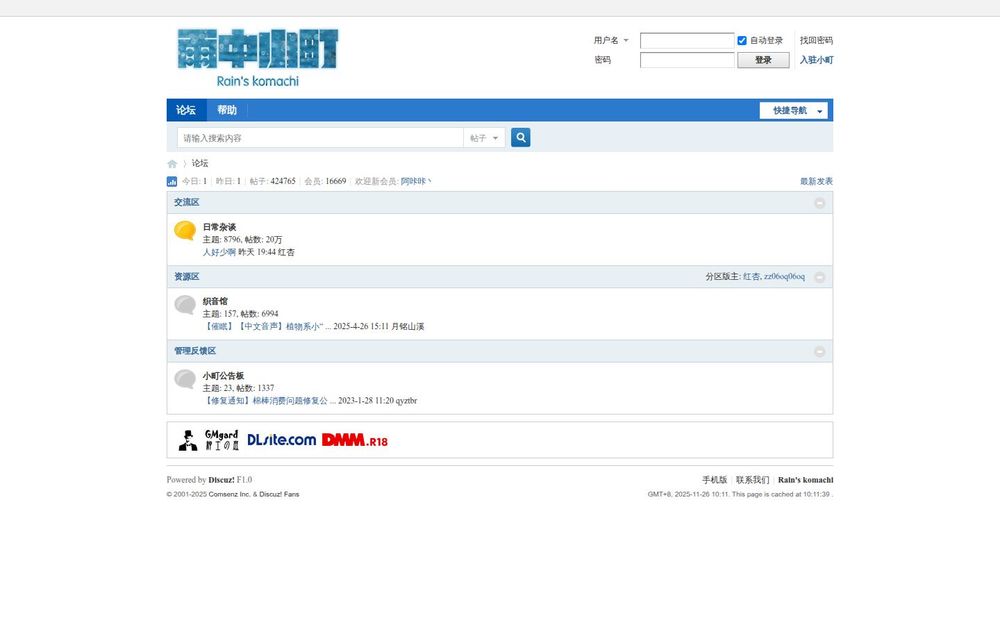
Task: Click qyztbr poster name
Action: [x=406, y=401]
